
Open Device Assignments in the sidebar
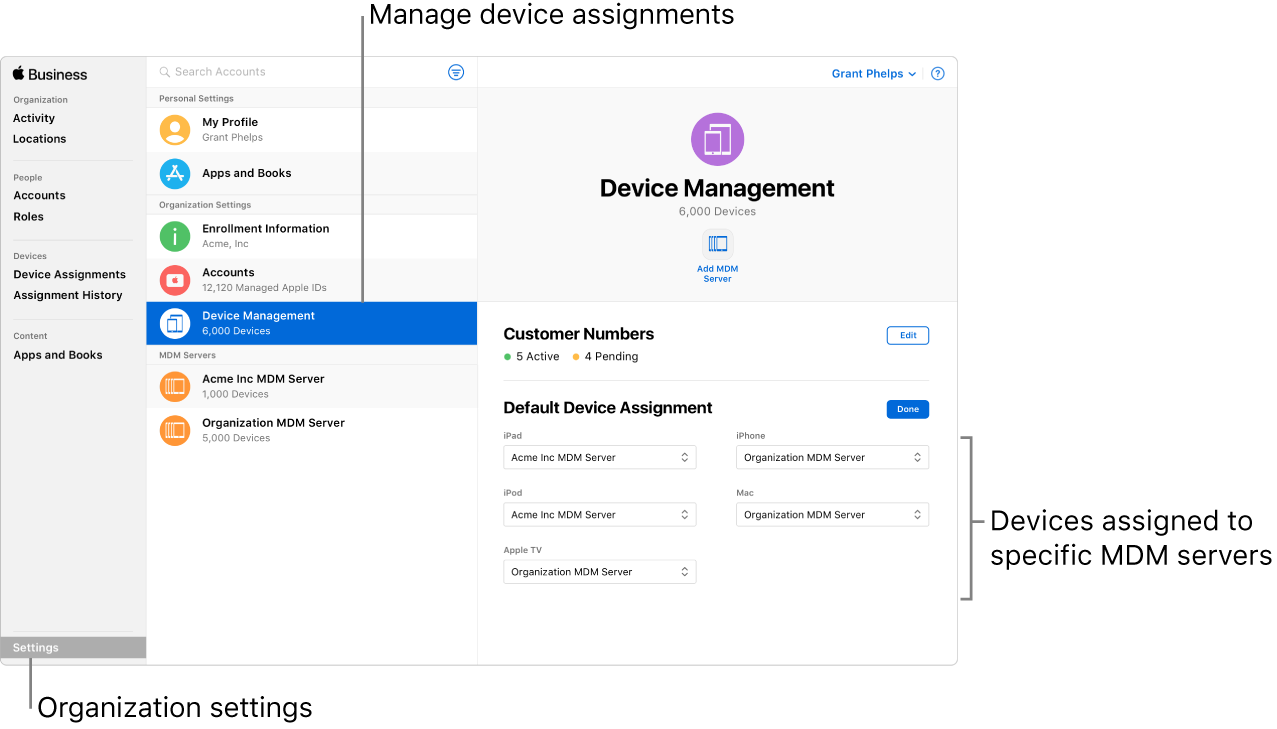69,275
